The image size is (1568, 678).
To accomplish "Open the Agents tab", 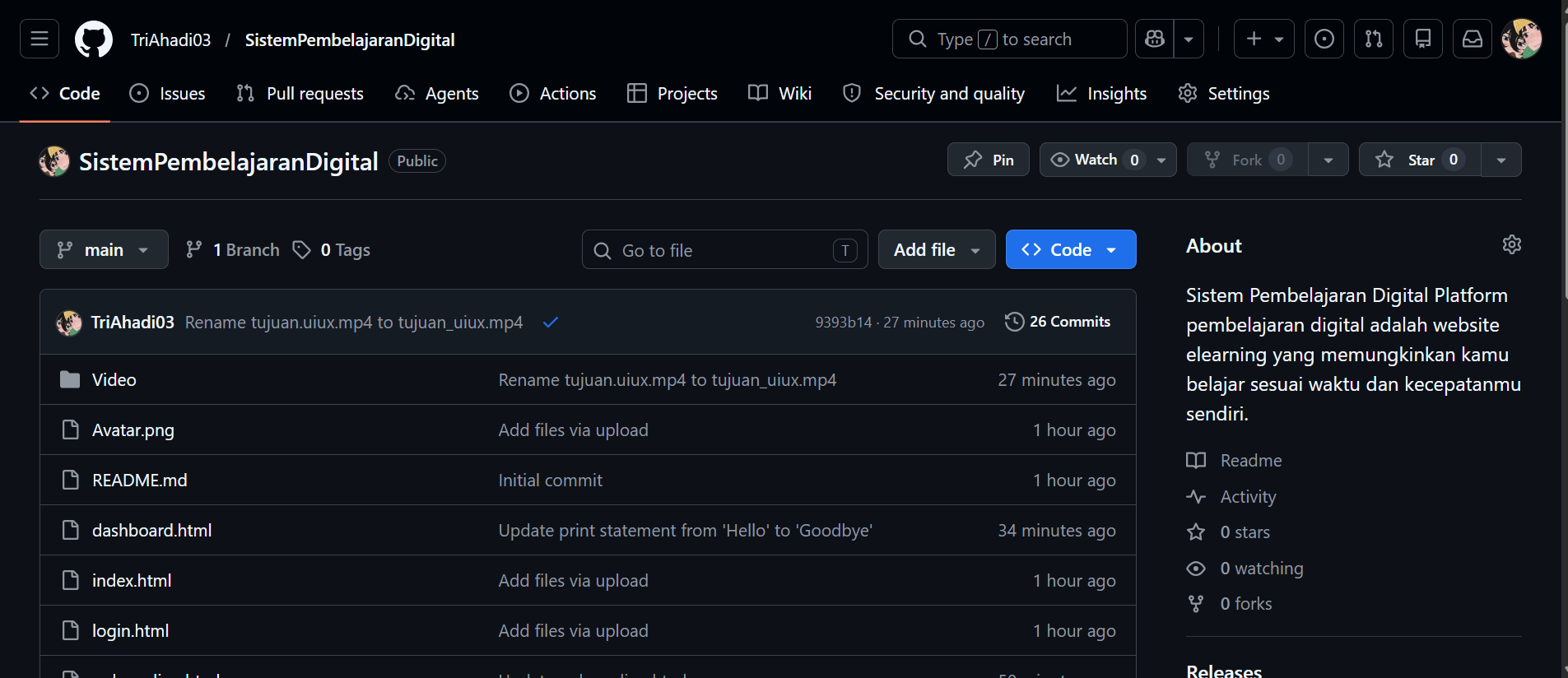I will 437,94.
